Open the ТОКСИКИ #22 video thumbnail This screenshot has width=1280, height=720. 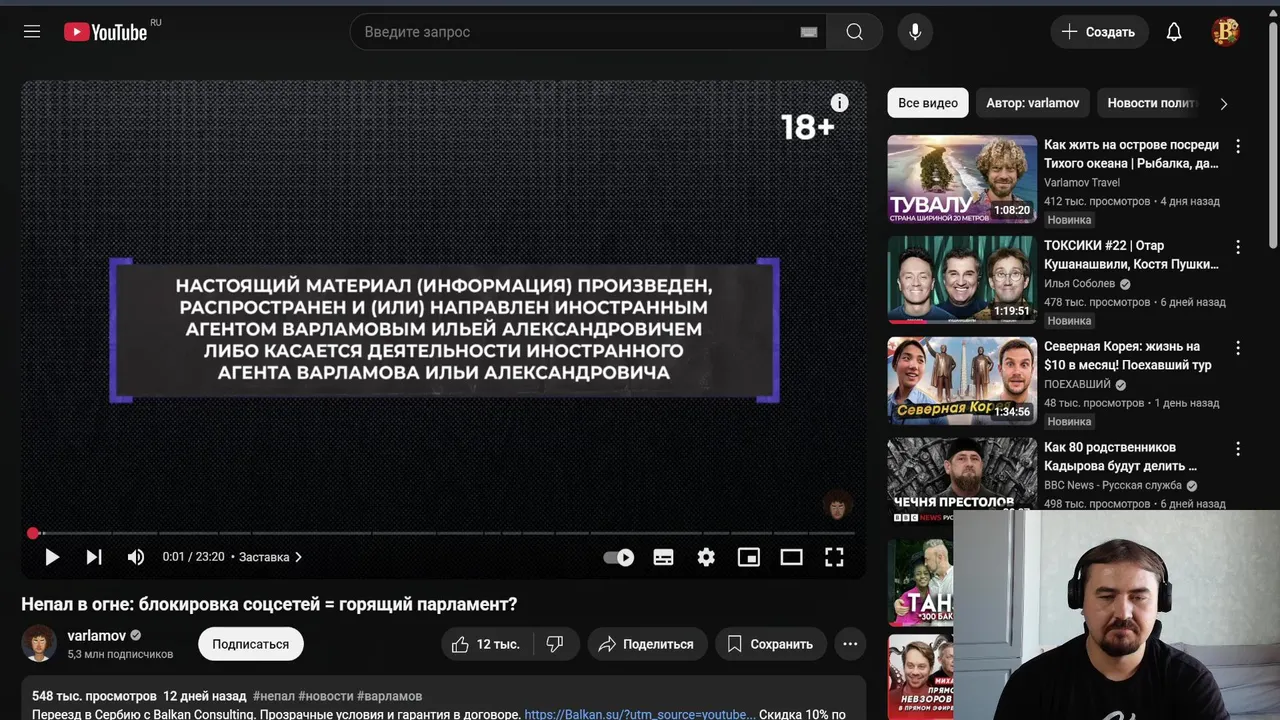(962, 280)
